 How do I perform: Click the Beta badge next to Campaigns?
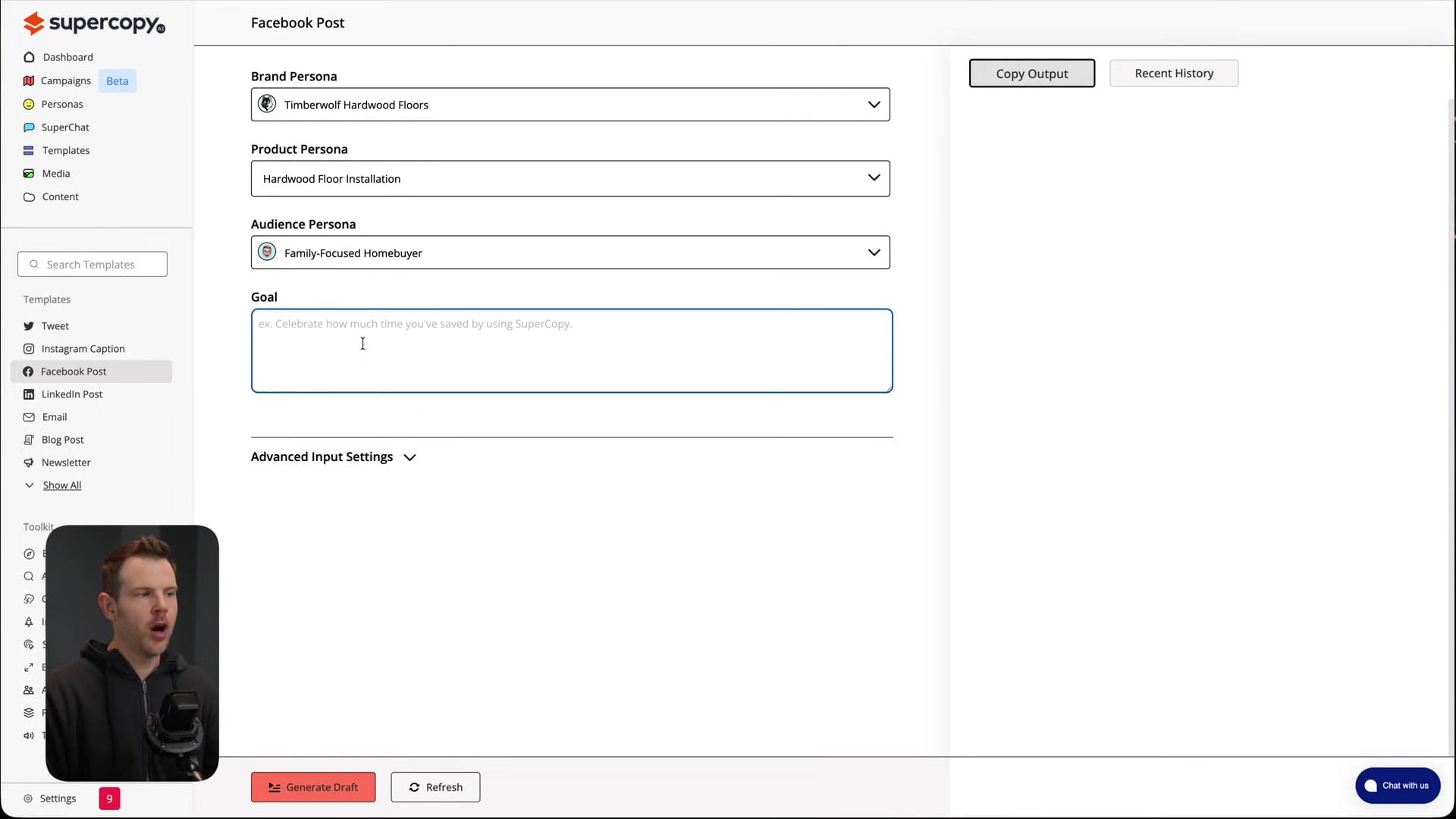[x=118, y=81]
